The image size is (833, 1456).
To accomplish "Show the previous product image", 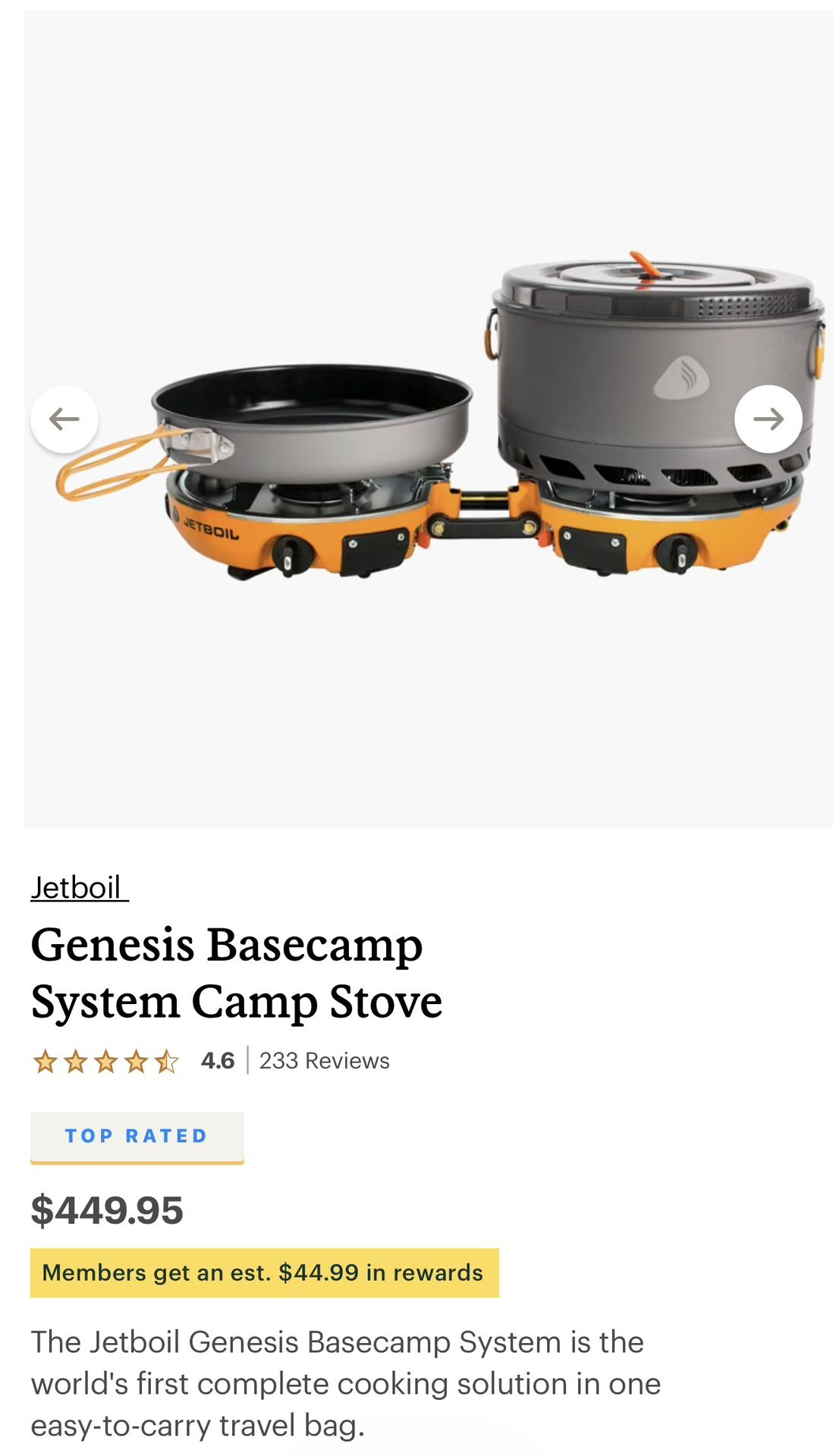I will [64, 419].
